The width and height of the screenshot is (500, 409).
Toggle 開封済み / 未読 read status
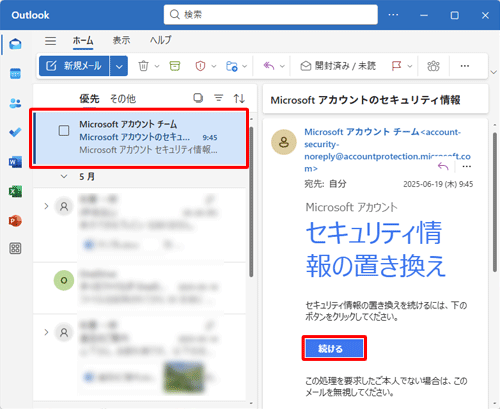point(338,66)
